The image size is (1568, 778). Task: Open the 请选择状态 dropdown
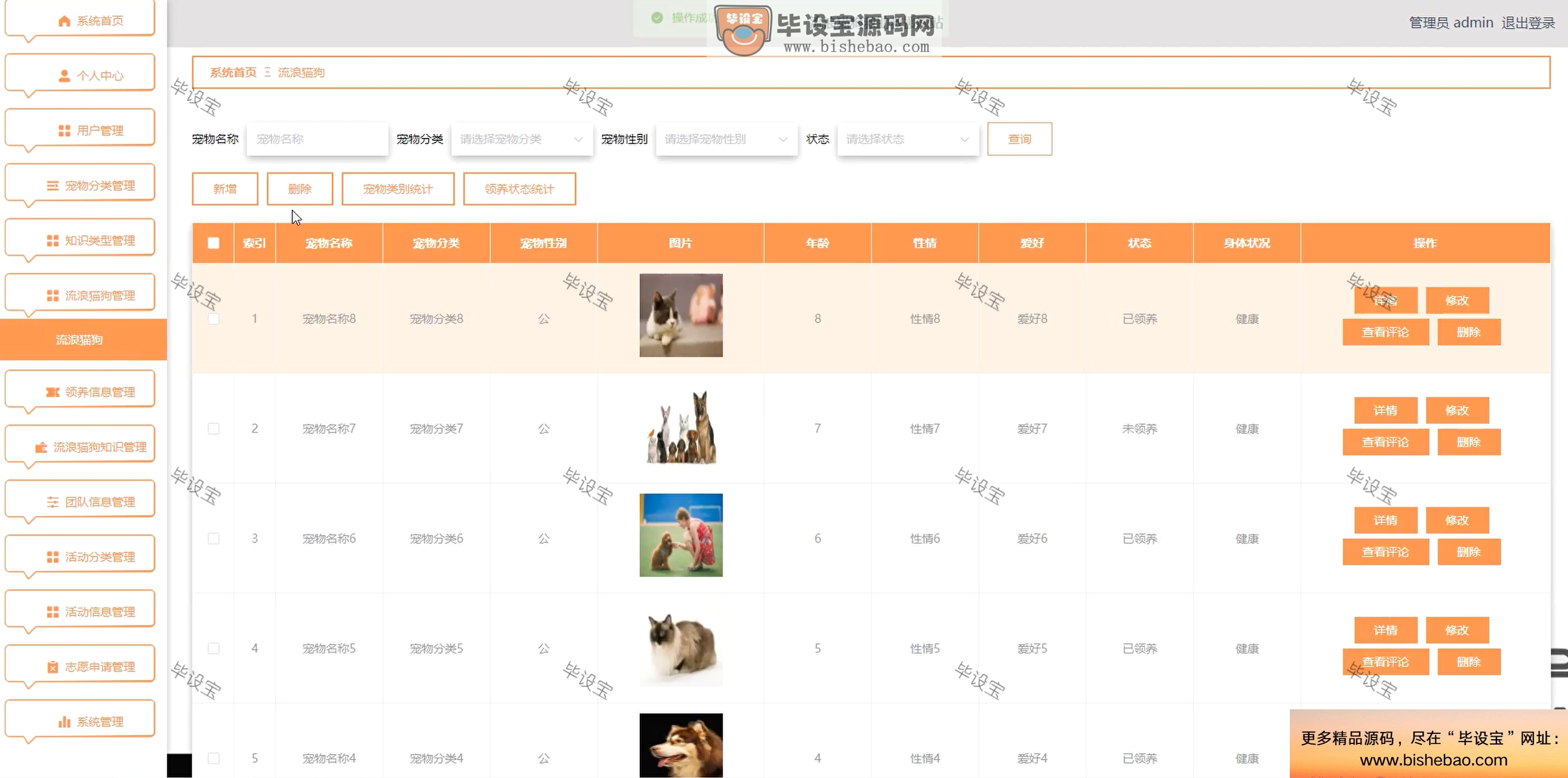point(908,139)
